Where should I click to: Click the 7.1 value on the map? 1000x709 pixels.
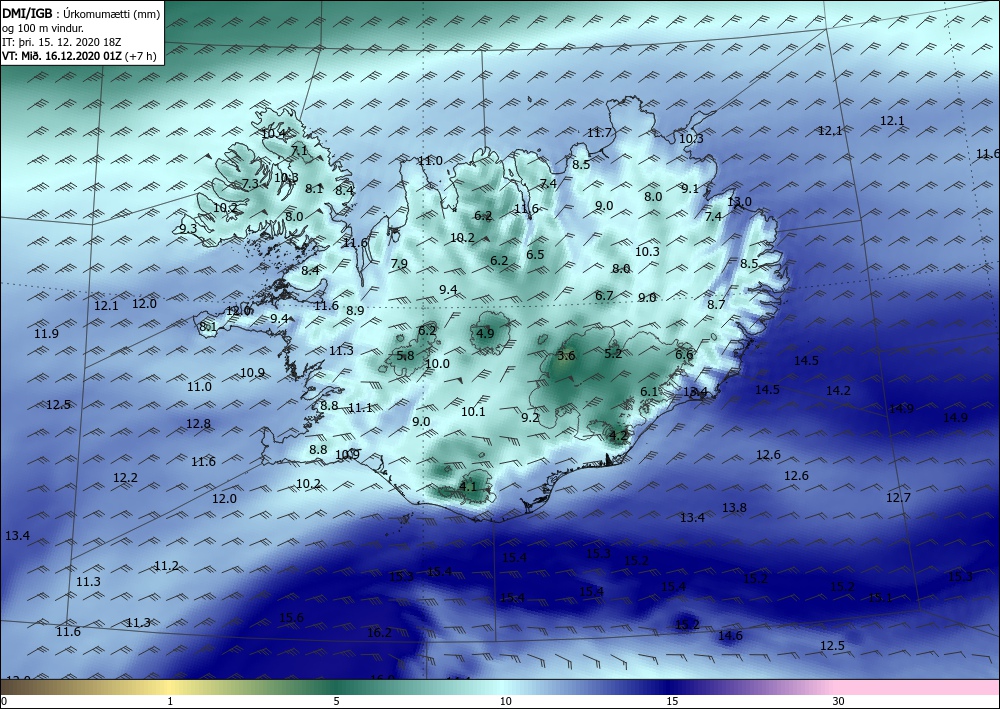299,150
